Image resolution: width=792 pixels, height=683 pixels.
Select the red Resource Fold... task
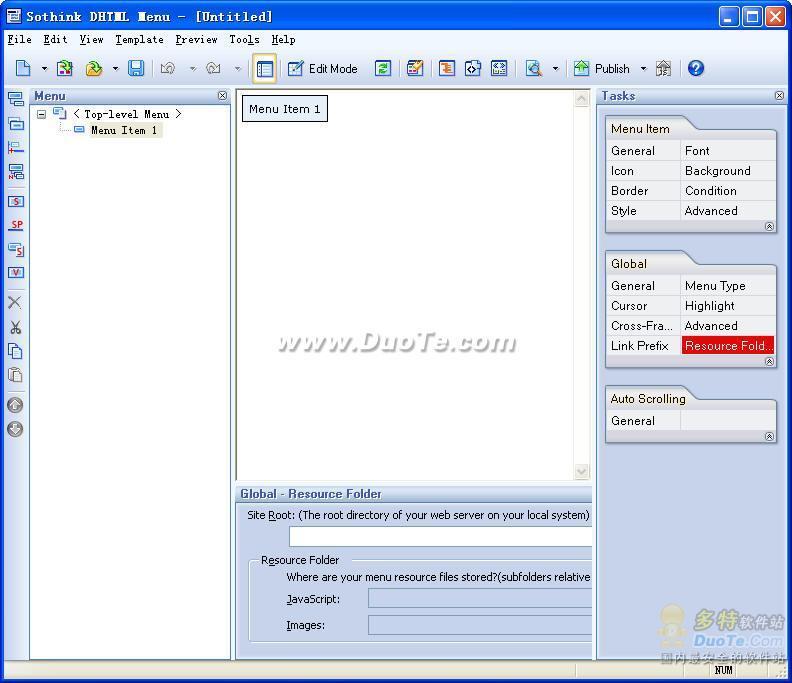click(x=728, y=346)
